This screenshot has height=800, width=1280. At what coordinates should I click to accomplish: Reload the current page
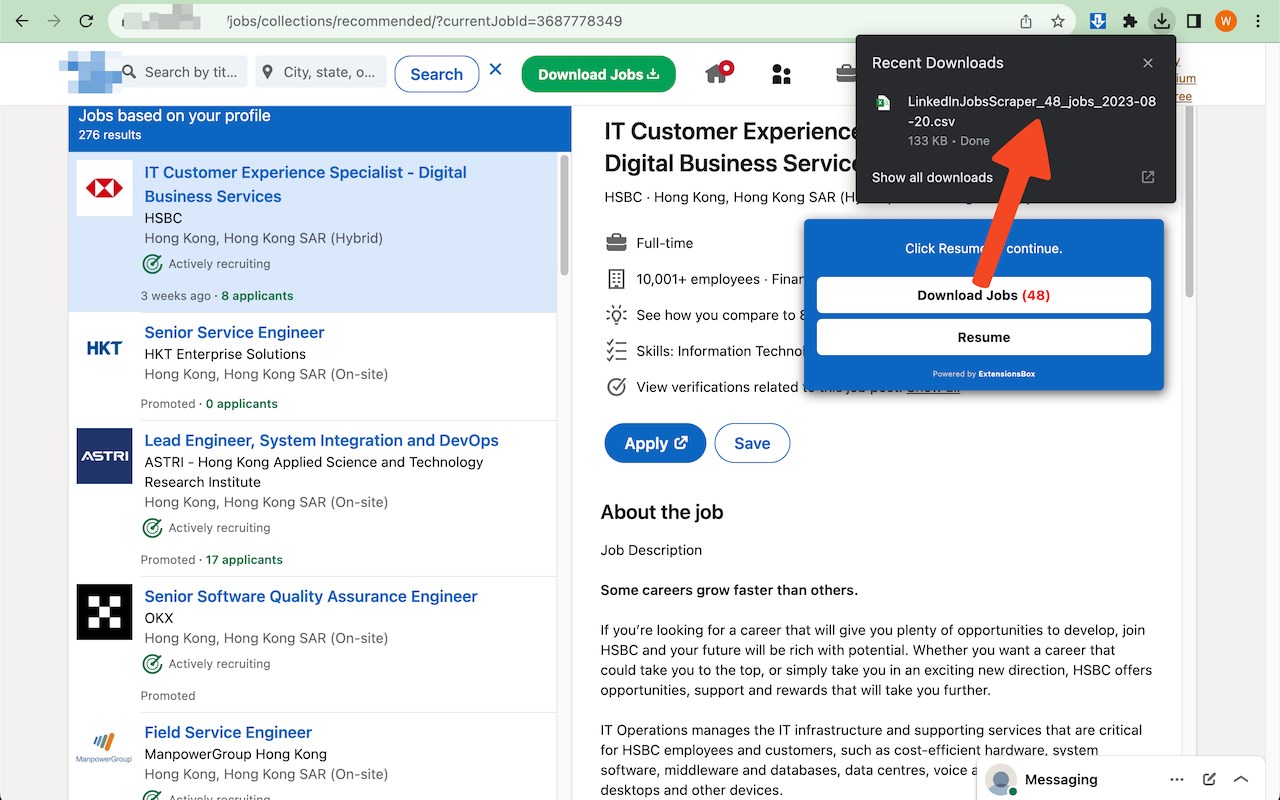click(x=86, y=21)
